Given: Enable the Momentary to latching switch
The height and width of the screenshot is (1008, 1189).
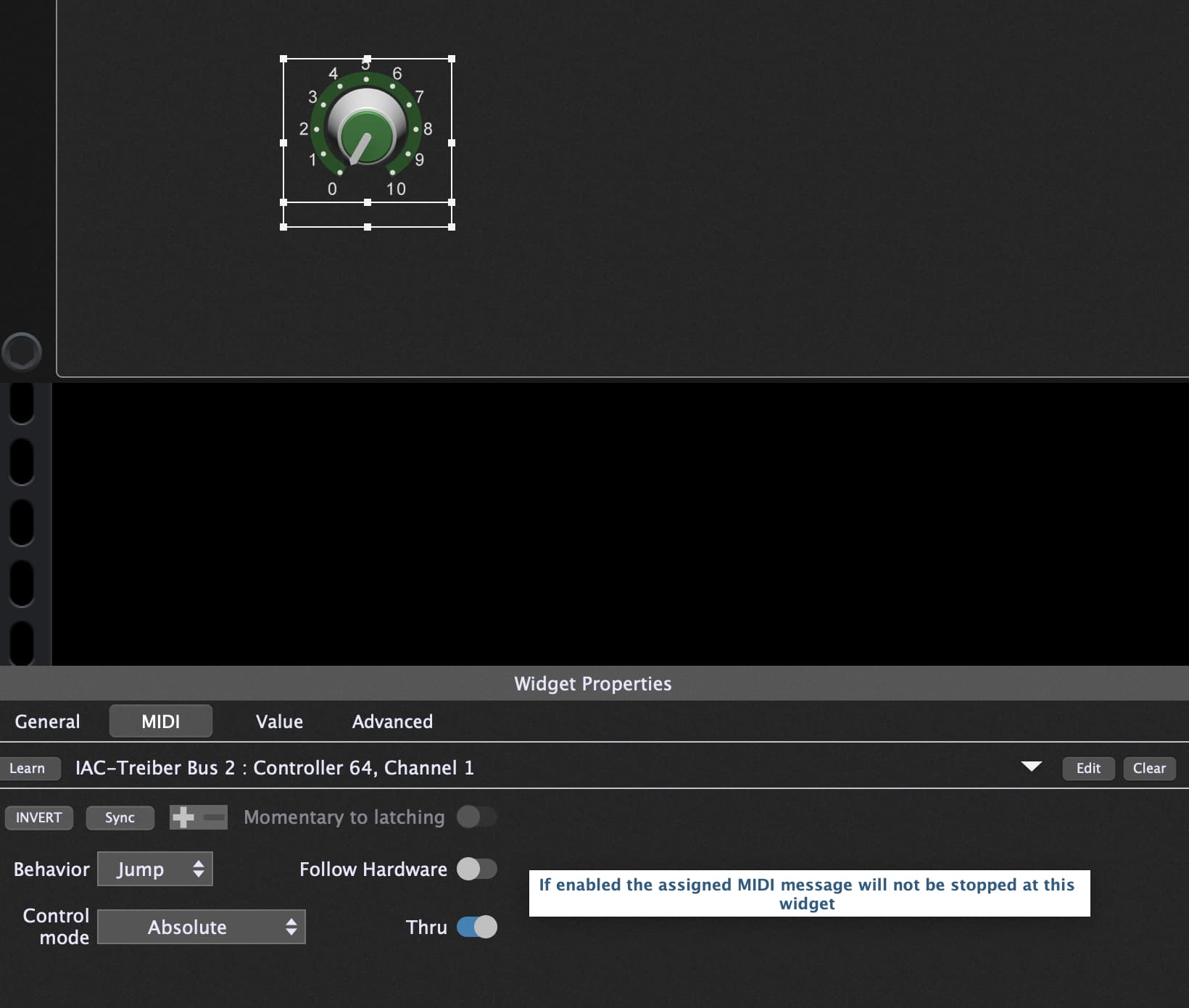Looking at the screenshot, I should (476, 817).
